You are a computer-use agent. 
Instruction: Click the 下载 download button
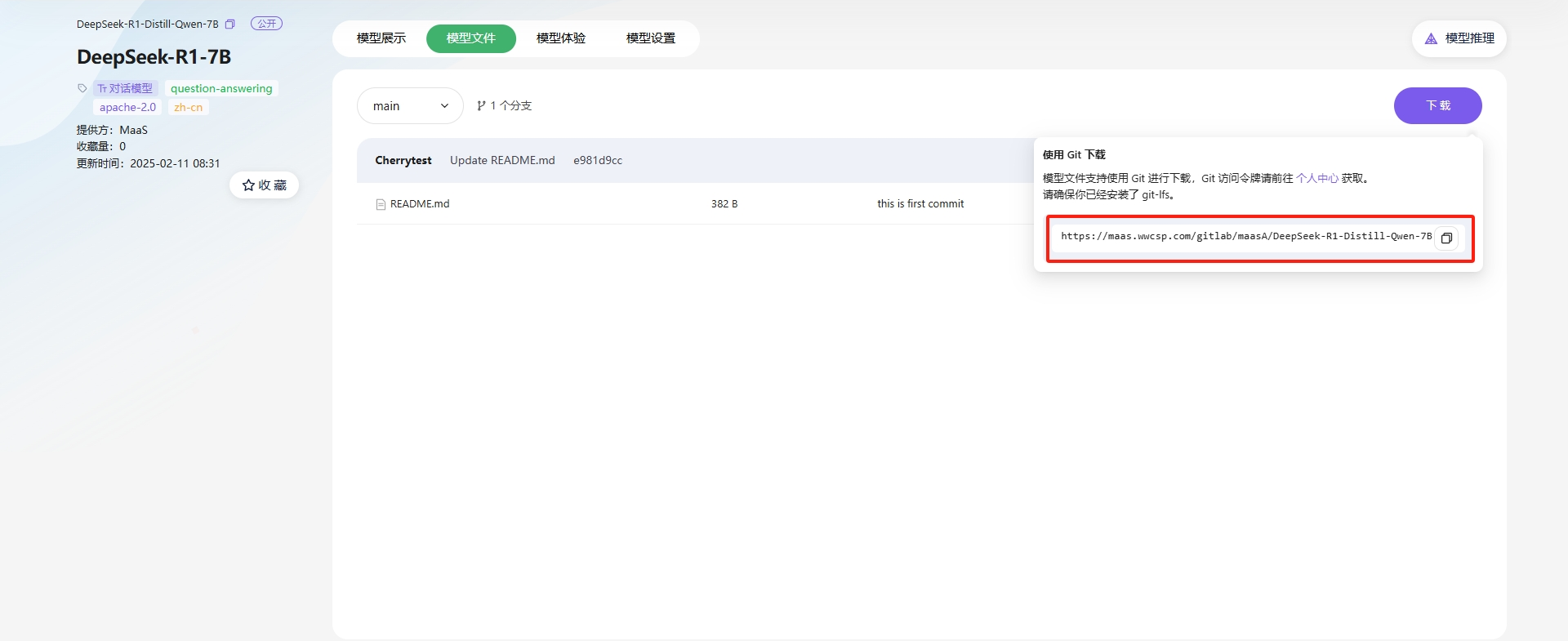tap(1438, 106)
